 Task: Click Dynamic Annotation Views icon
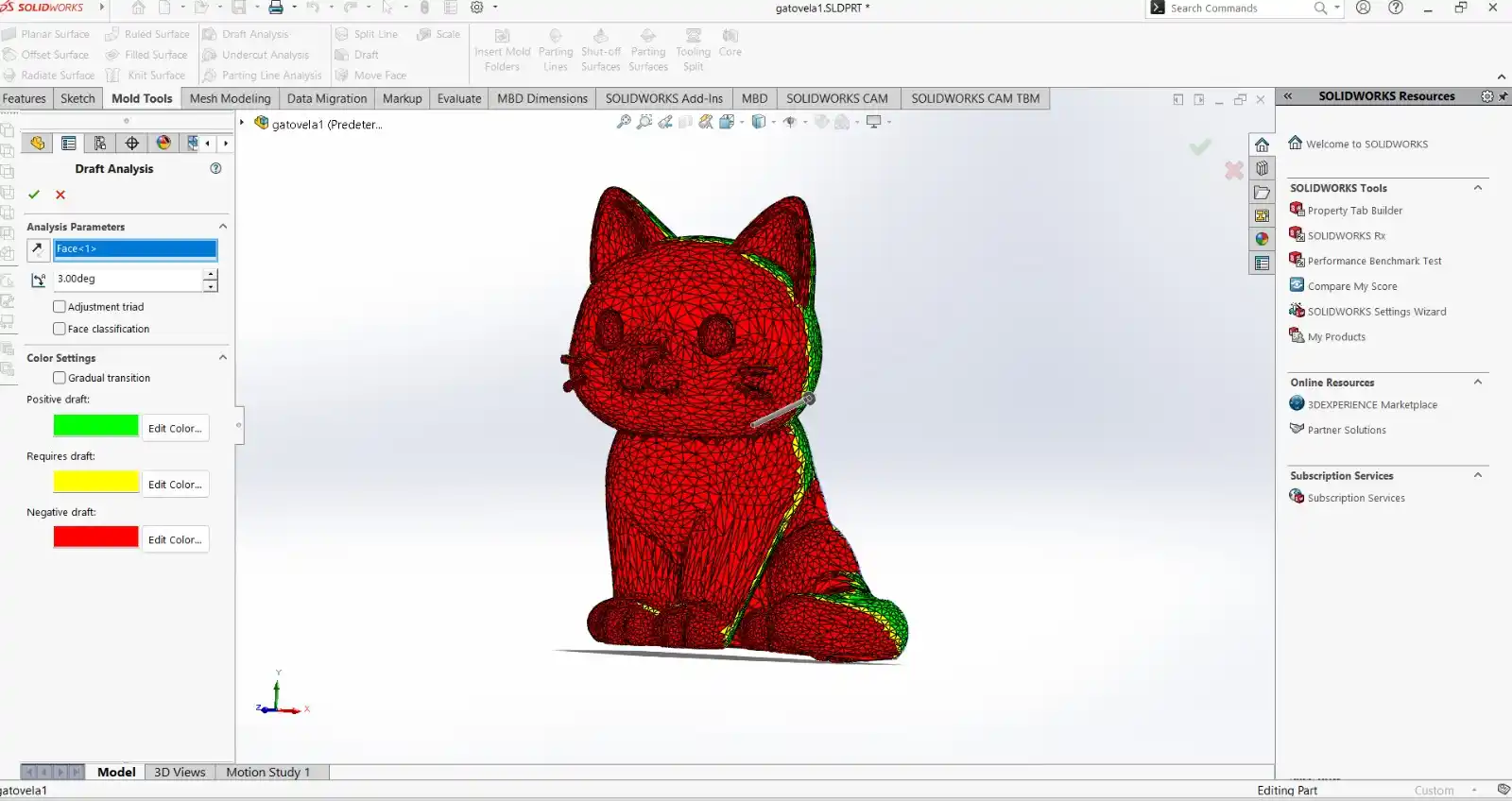pyautogui.click(x=706, y=122)
